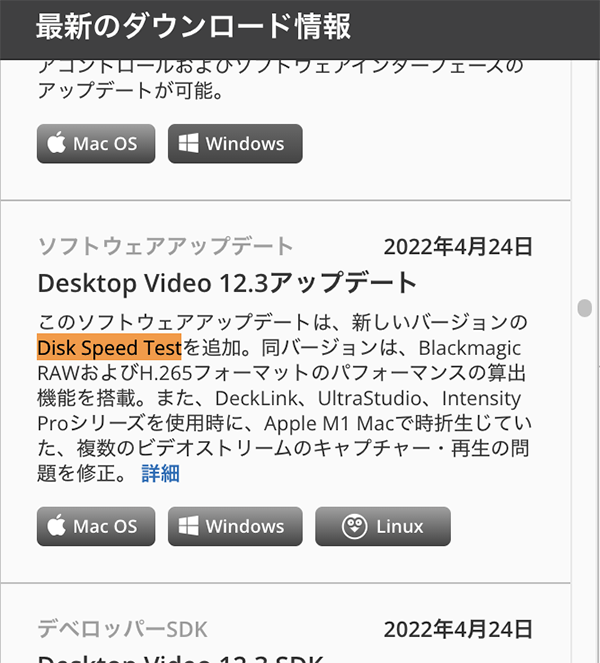600x663 pixels.
Task: Open the partially visible Desktop Video 12.3 SDK title
Action: tap(181, 659)
